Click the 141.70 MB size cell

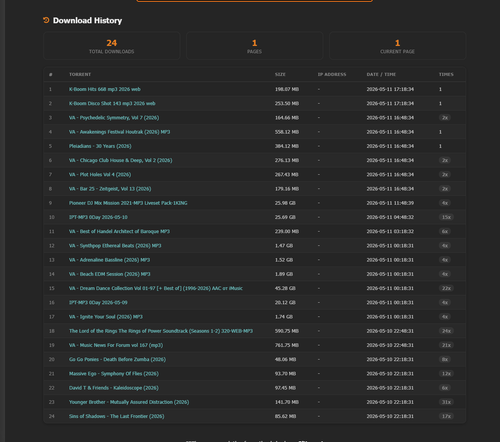(287, 402)
